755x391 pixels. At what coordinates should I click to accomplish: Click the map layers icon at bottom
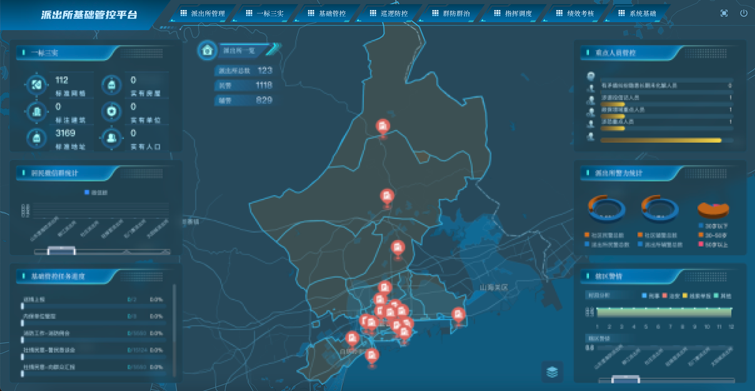point(552,372)
